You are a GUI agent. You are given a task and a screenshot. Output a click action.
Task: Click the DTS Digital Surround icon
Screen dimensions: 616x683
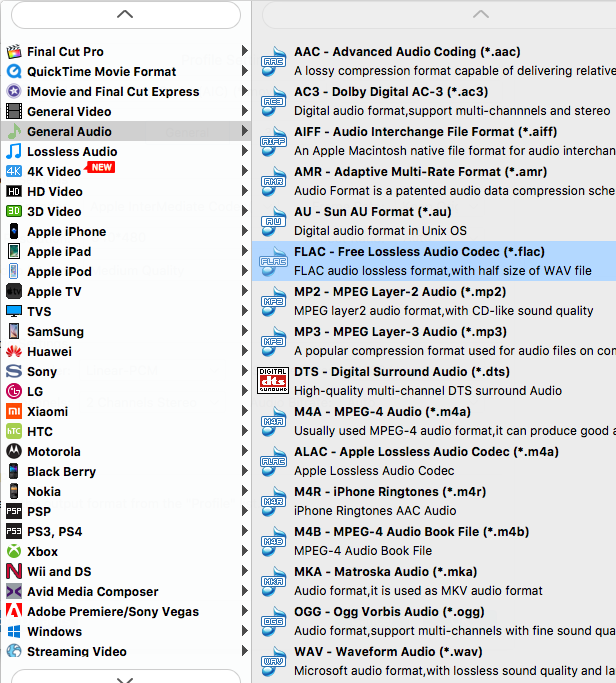pyautogui.click(x=273, y=381)
